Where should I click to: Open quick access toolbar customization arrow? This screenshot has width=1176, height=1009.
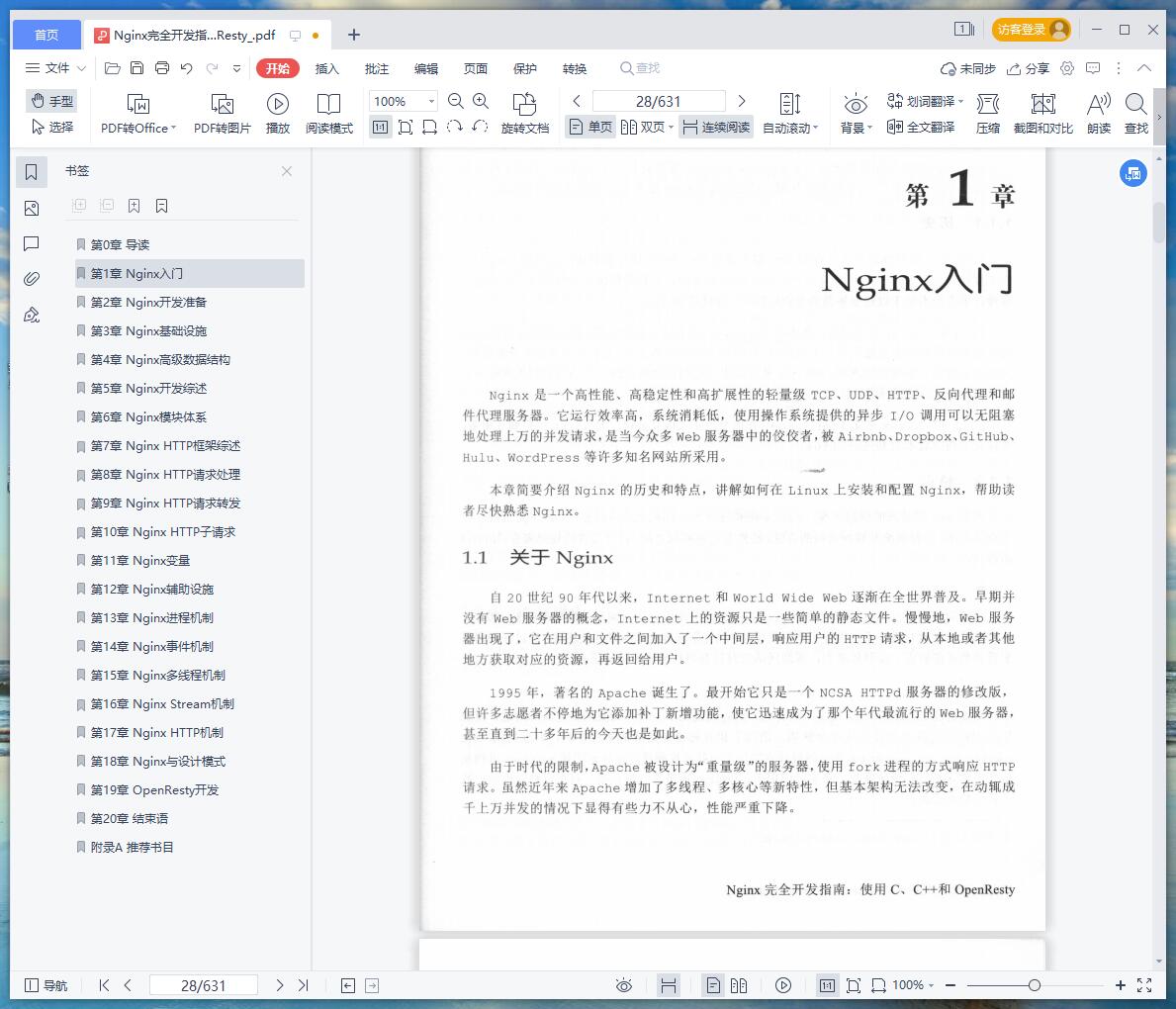(236, 68)
